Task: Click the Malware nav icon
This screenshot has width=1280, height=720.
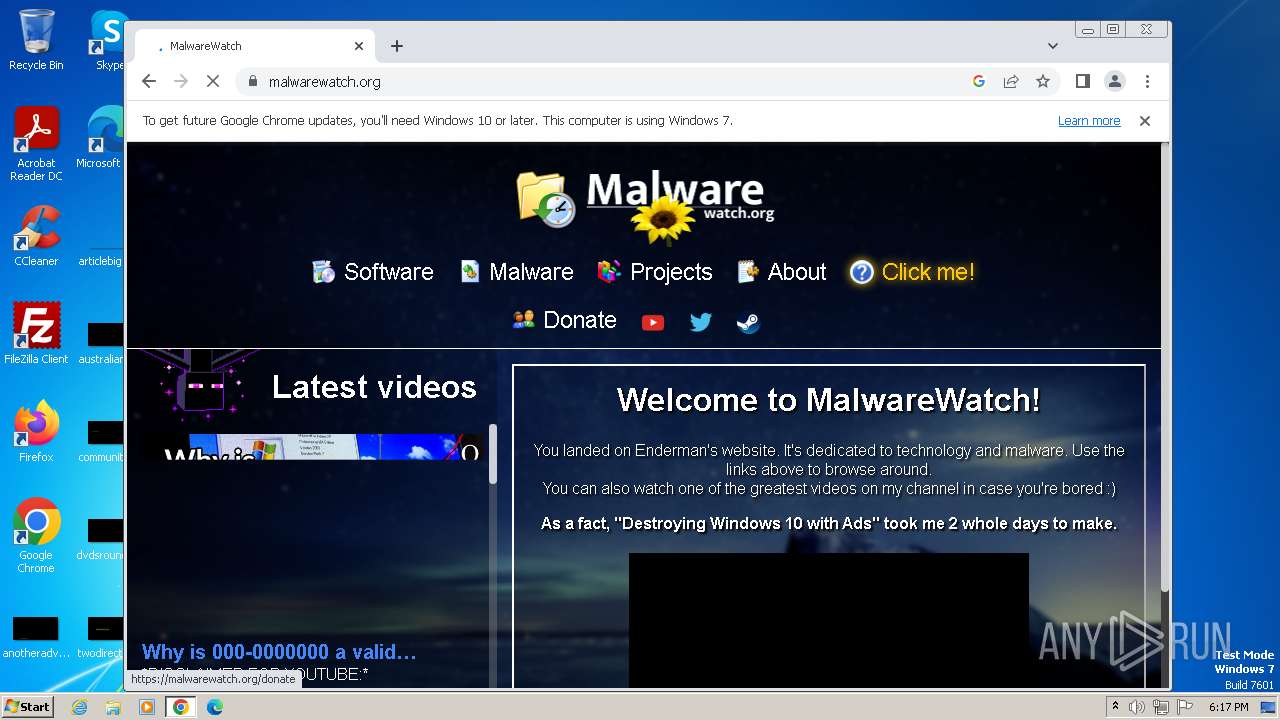Action: tap(470, 272)
